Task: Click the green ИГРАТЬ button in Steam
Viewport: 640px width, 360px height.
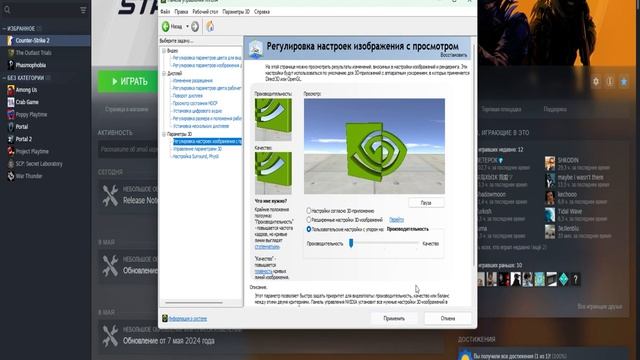Action: pos(128,82)
